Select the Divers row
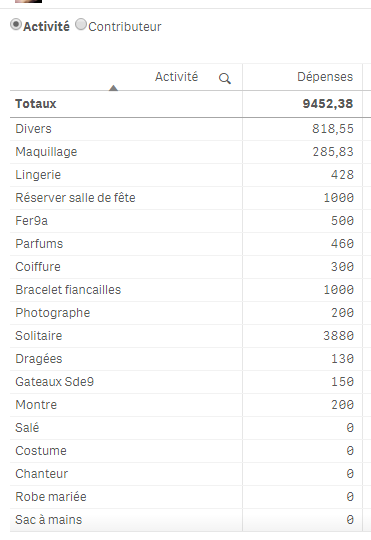Image resolution: width=371 pixels, height=540 pixels. pyautogui.click(x=186, y=129)
